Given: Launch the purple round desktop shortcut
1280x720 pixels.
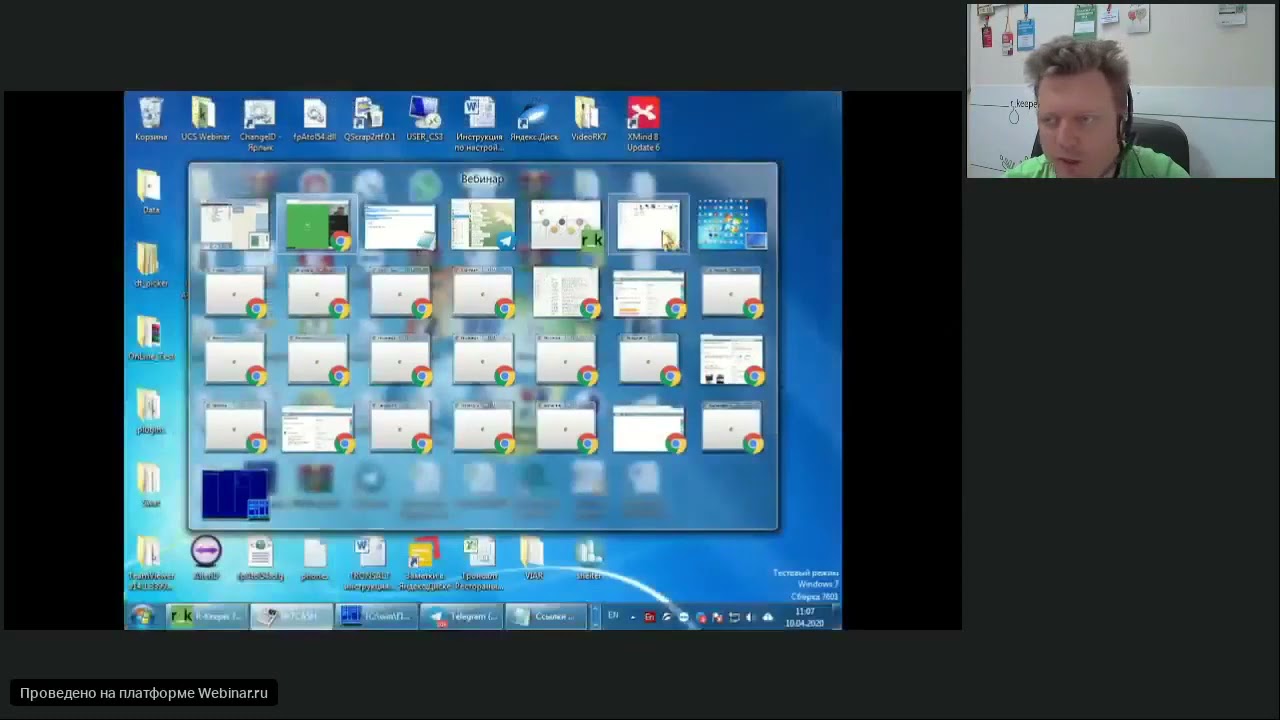Looking at the screenshot, I should coord(206,557).
